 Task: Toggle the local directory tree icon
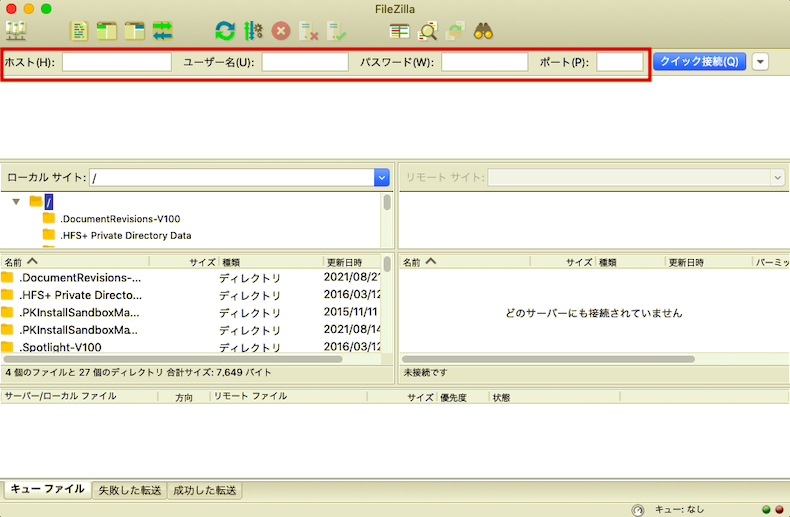pos(107,31)
